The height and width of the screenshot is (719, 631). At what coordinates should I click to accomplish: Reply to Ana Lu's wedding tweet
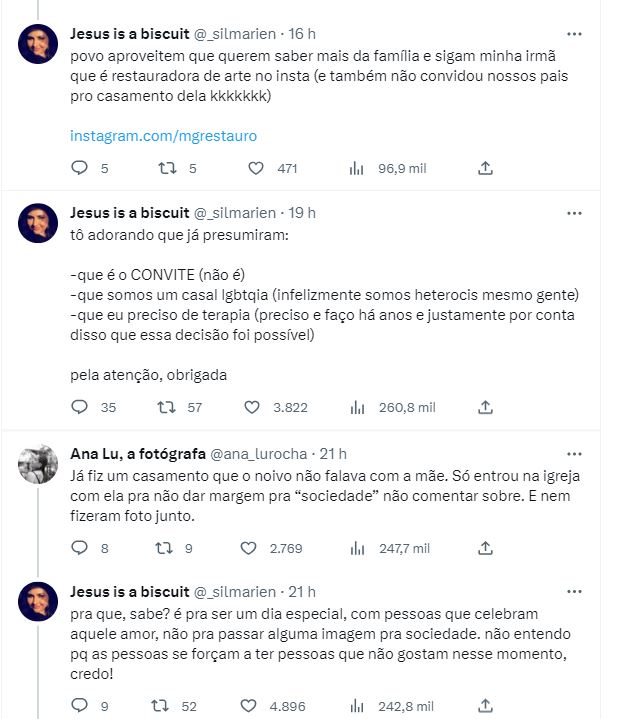[79, 548]
